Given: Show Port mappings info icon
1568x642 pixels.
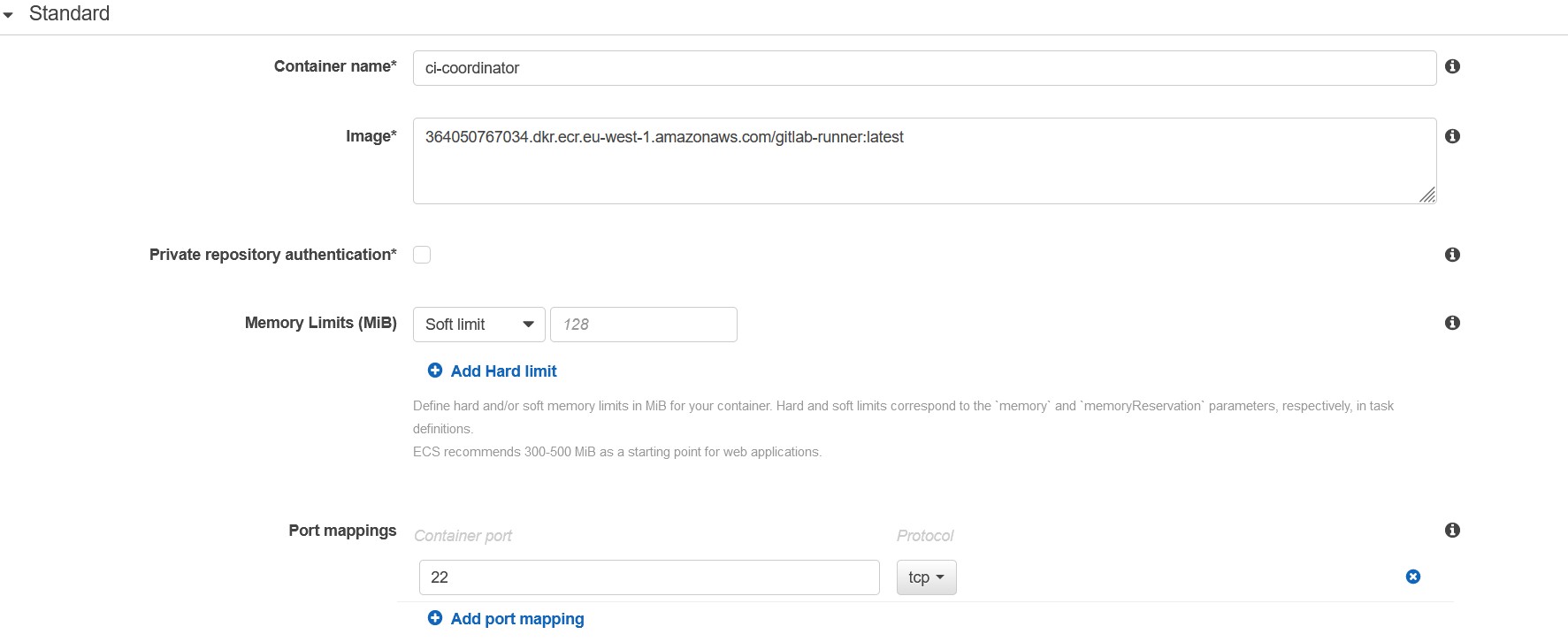Looking at the screenshot, I should tap(1452, 530).
